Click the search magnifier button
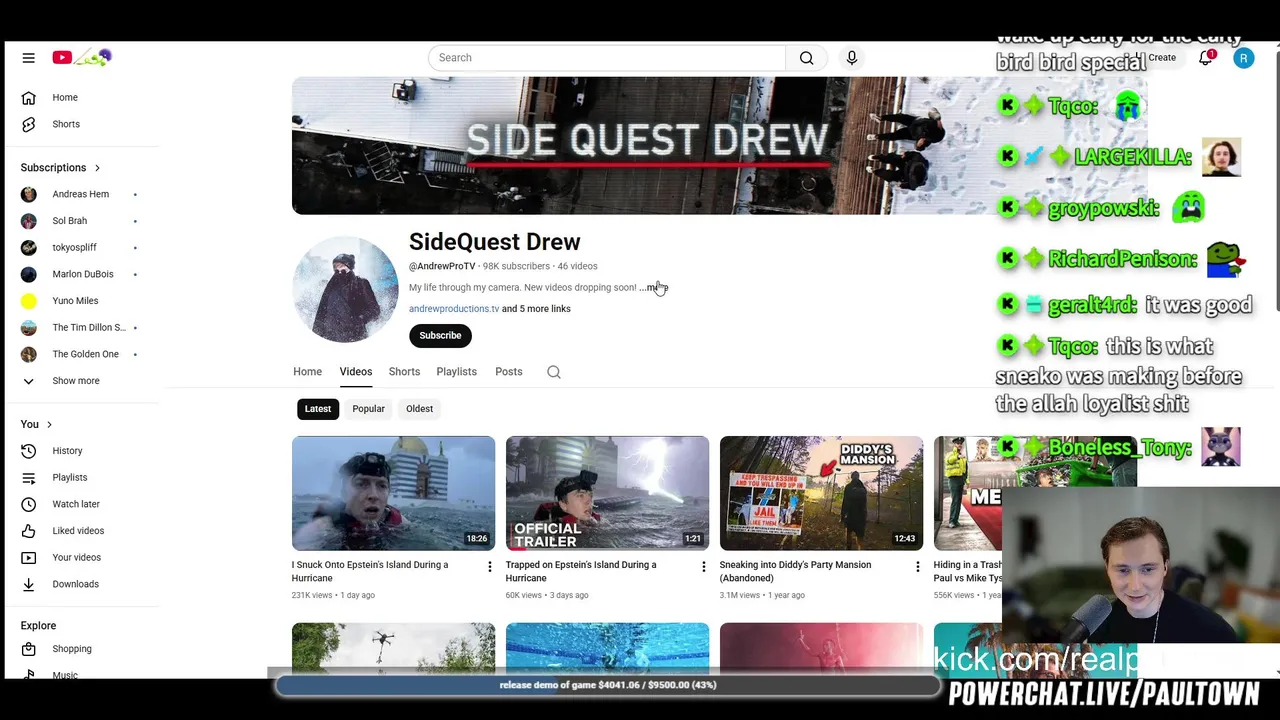This screenshot has width=1280, height=720. pos(806,58)
